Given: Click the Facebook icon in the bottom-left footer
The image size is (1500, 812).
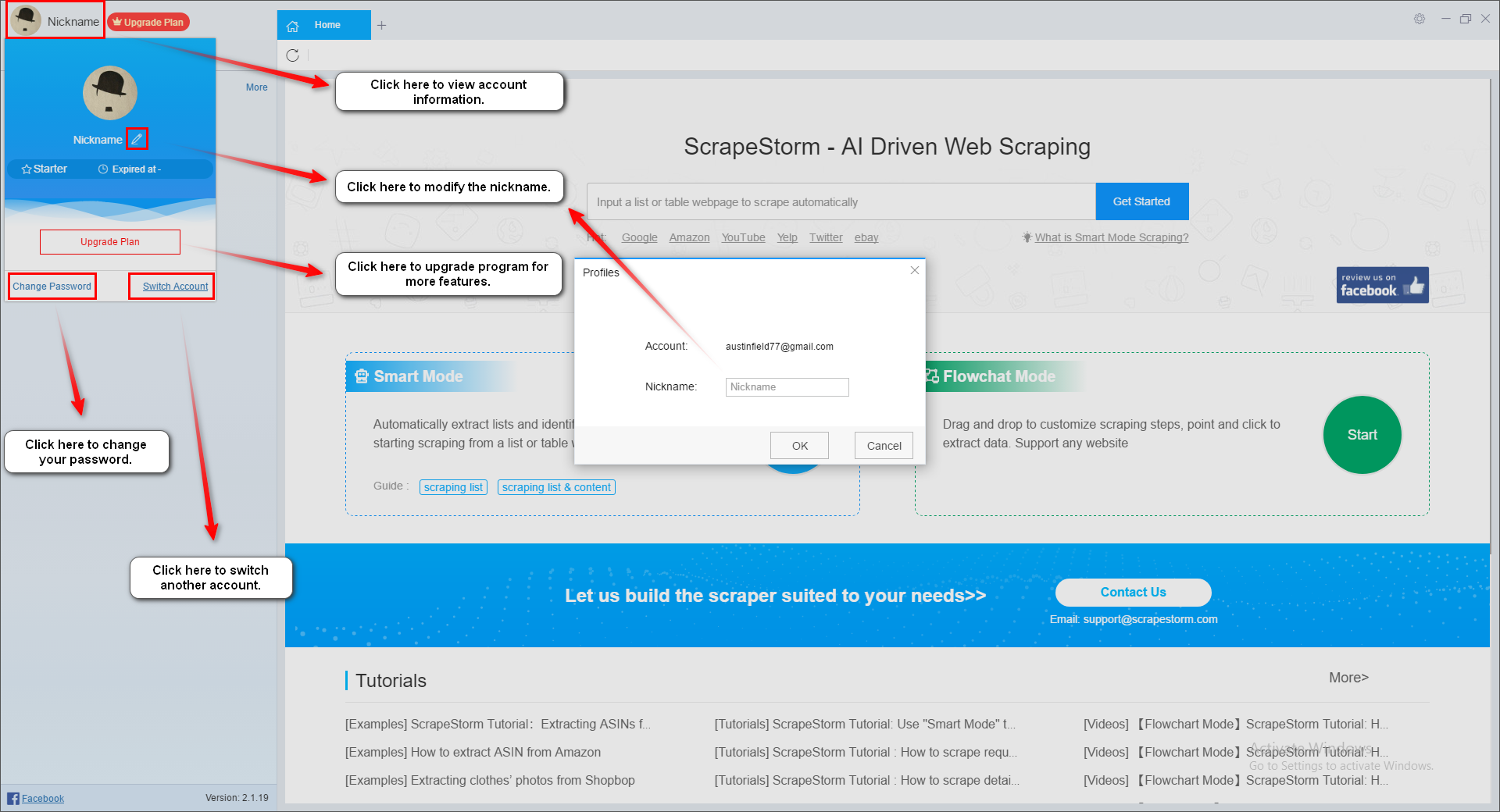Looking at the screenshot, I should click(x=13, y=798).
